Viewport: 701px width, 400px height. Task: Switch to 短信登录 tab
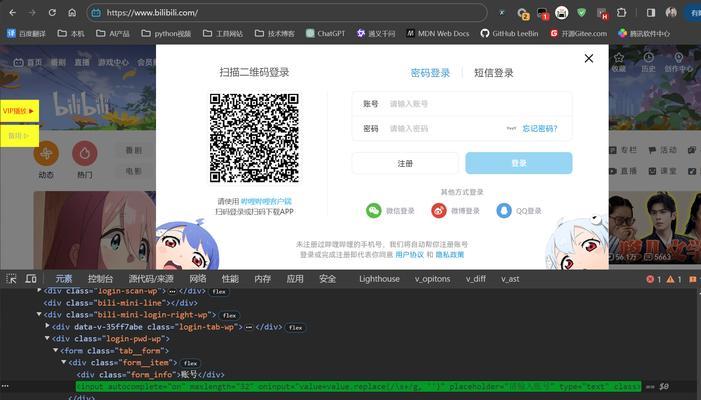tap(494, 73)
